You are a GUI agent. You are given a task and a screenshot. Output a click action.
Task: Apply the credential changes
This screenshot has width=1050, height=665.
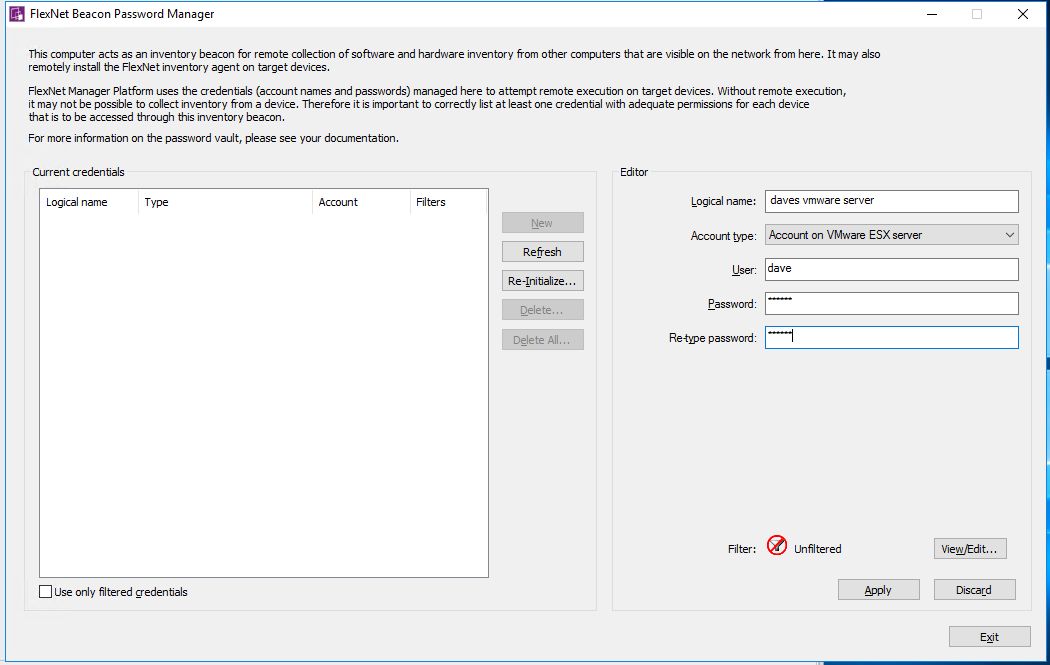tap(878, 589)
